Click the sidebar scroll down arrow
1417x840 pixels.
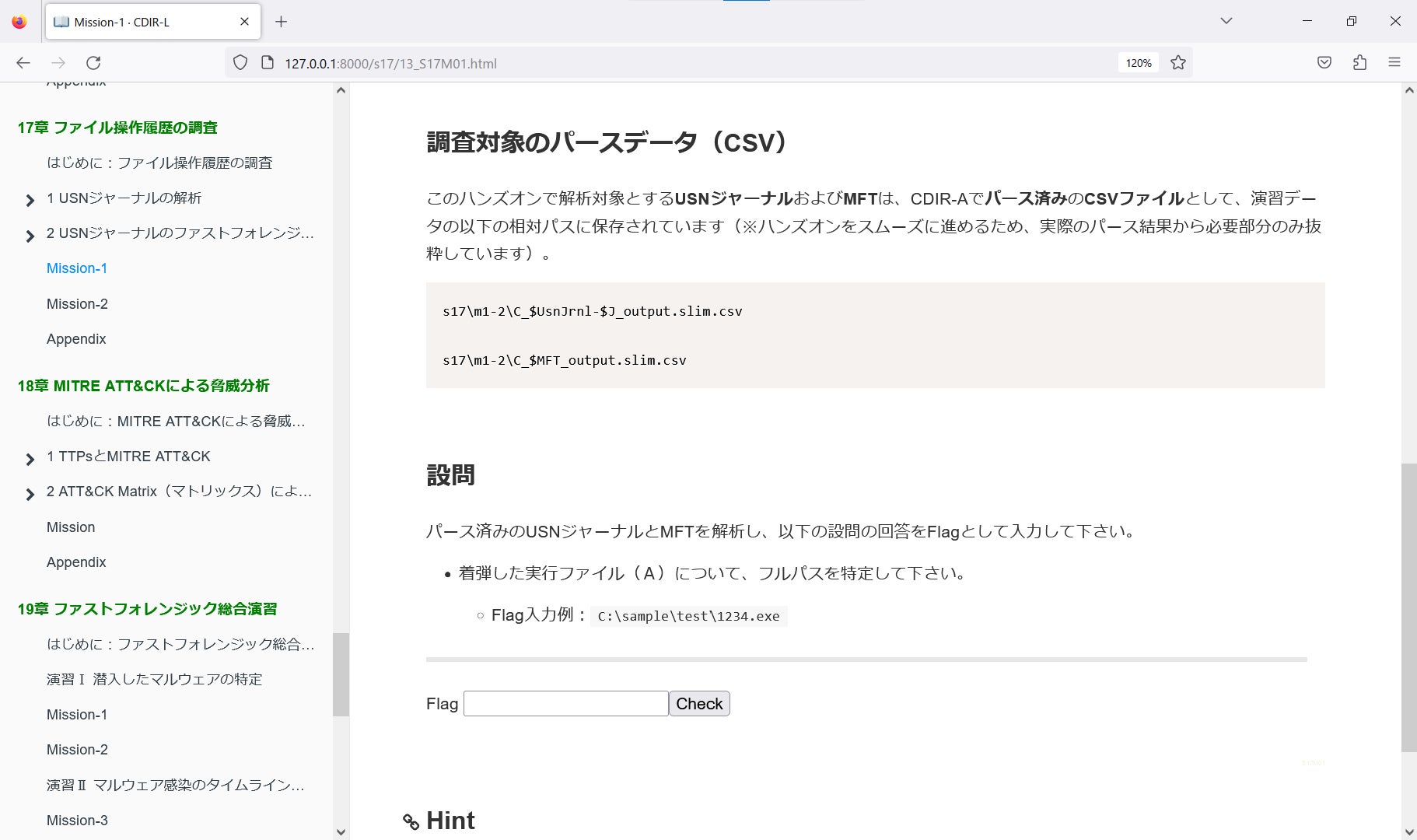point(341,831)
